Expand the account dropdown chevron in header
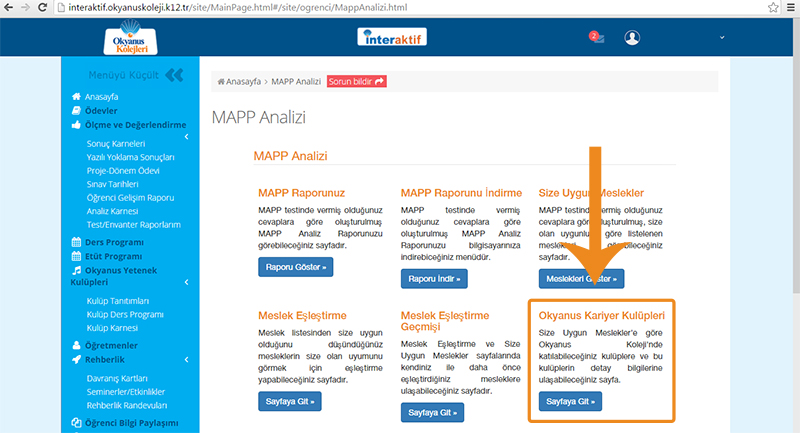800x433 pixels. pos(722,37)
